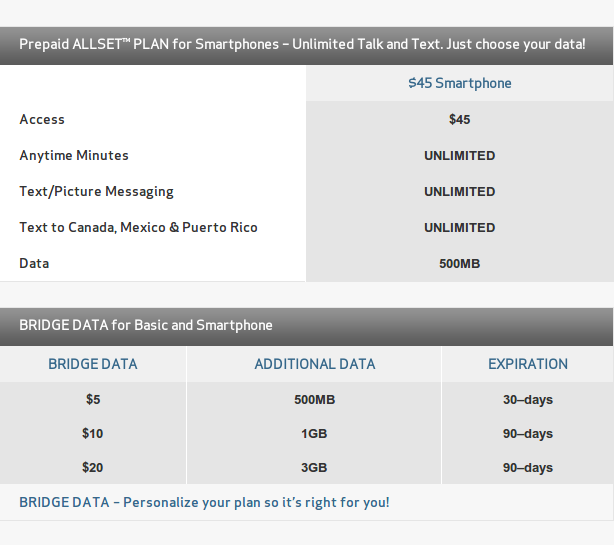Click the EXPIRATION column heading
Screen dimensions: 614x545
528,364
